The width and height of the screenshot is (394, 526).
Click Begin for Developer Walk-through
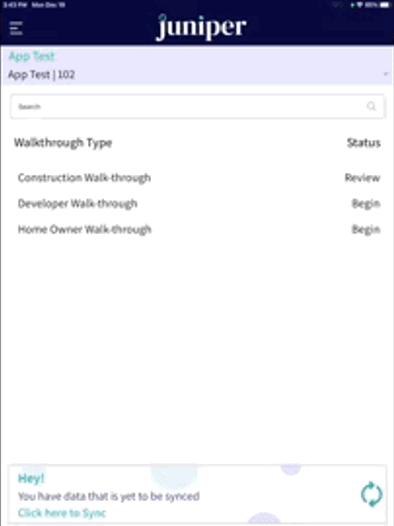point(366,204)
